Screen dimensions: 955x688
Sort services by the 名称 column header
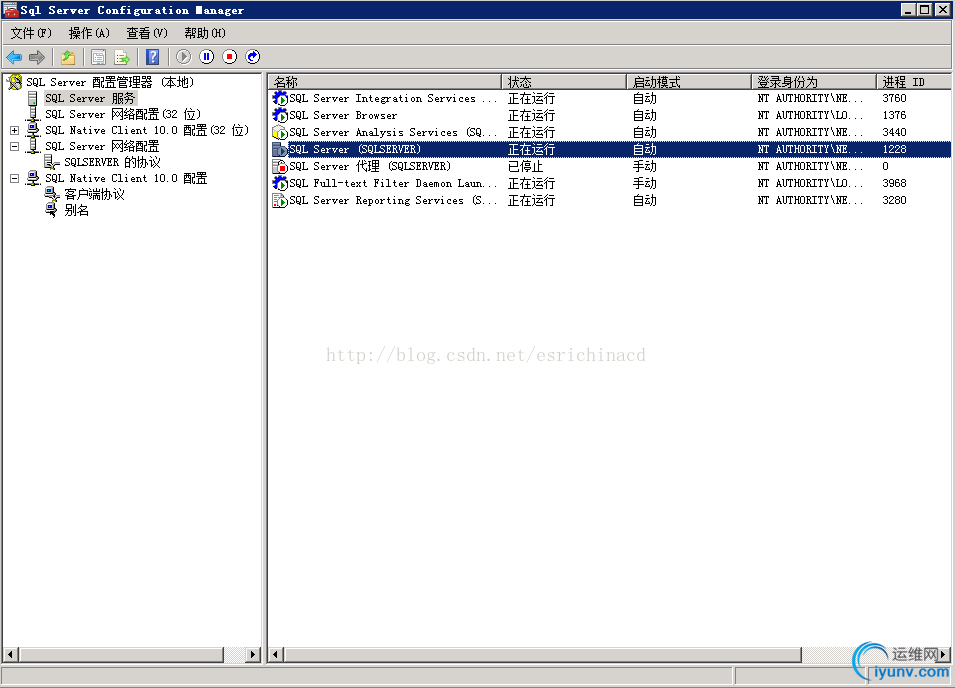coord(385,82)
